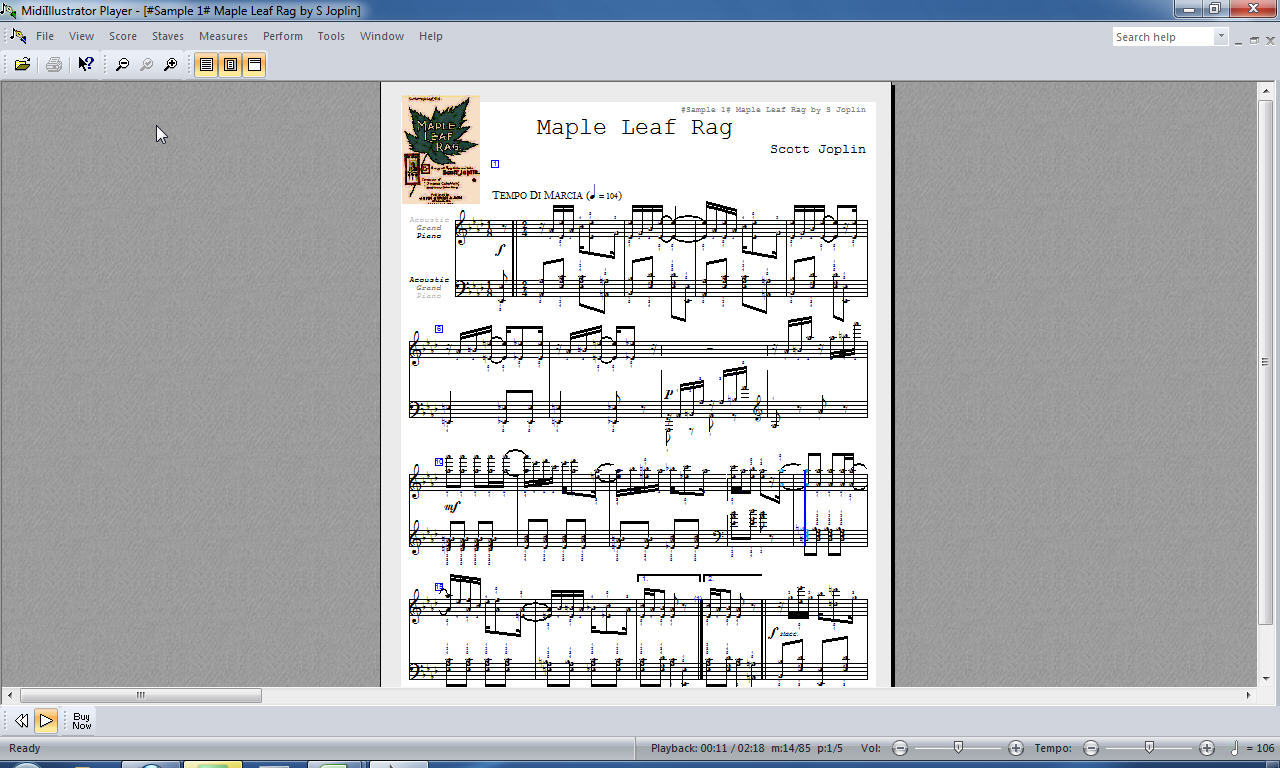Click the 'mf' dynamic marking in third system
The image size is (1280, 768).
452,507
